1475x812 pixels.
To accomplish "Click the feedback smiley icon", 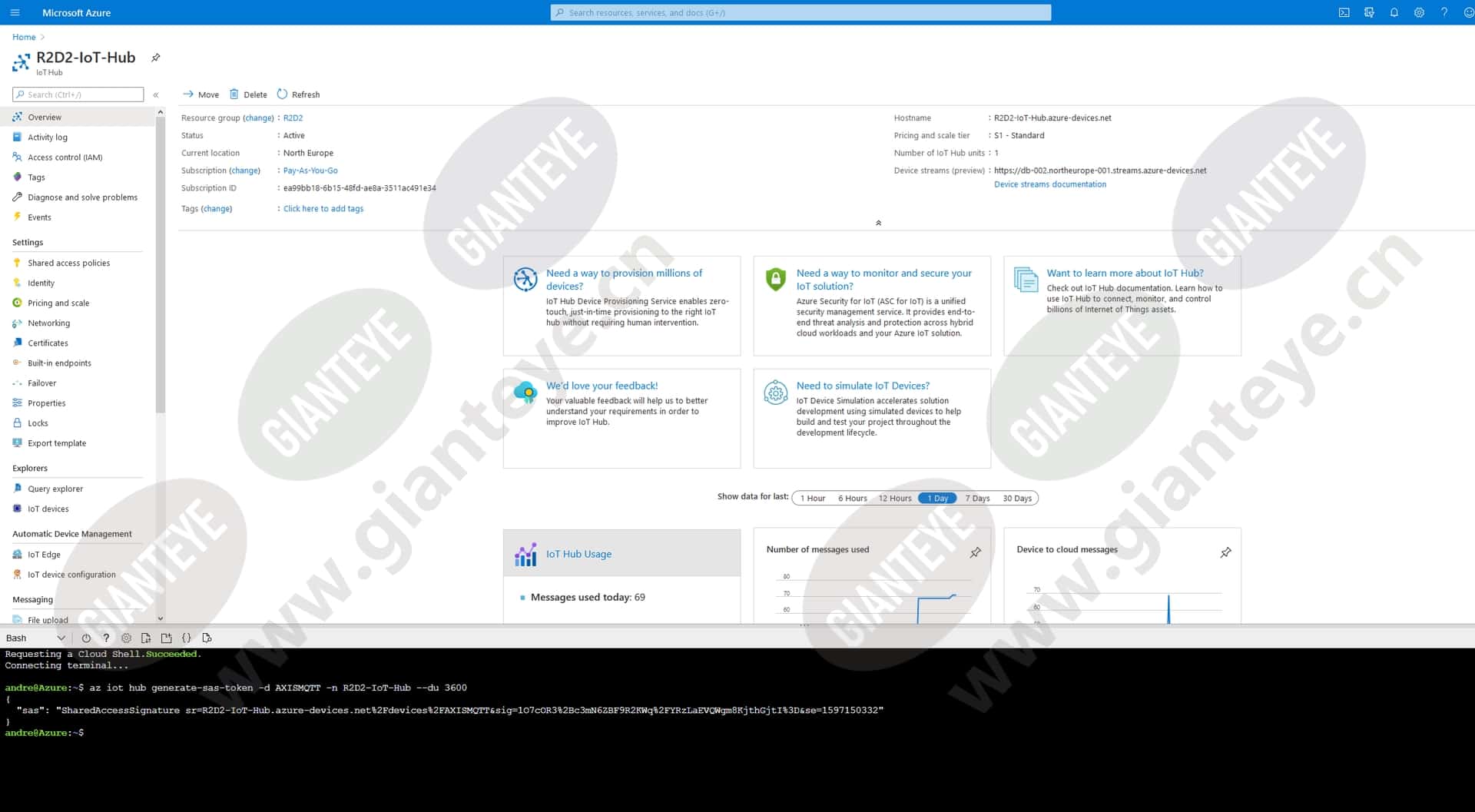I will click(x=1468, y=12).
